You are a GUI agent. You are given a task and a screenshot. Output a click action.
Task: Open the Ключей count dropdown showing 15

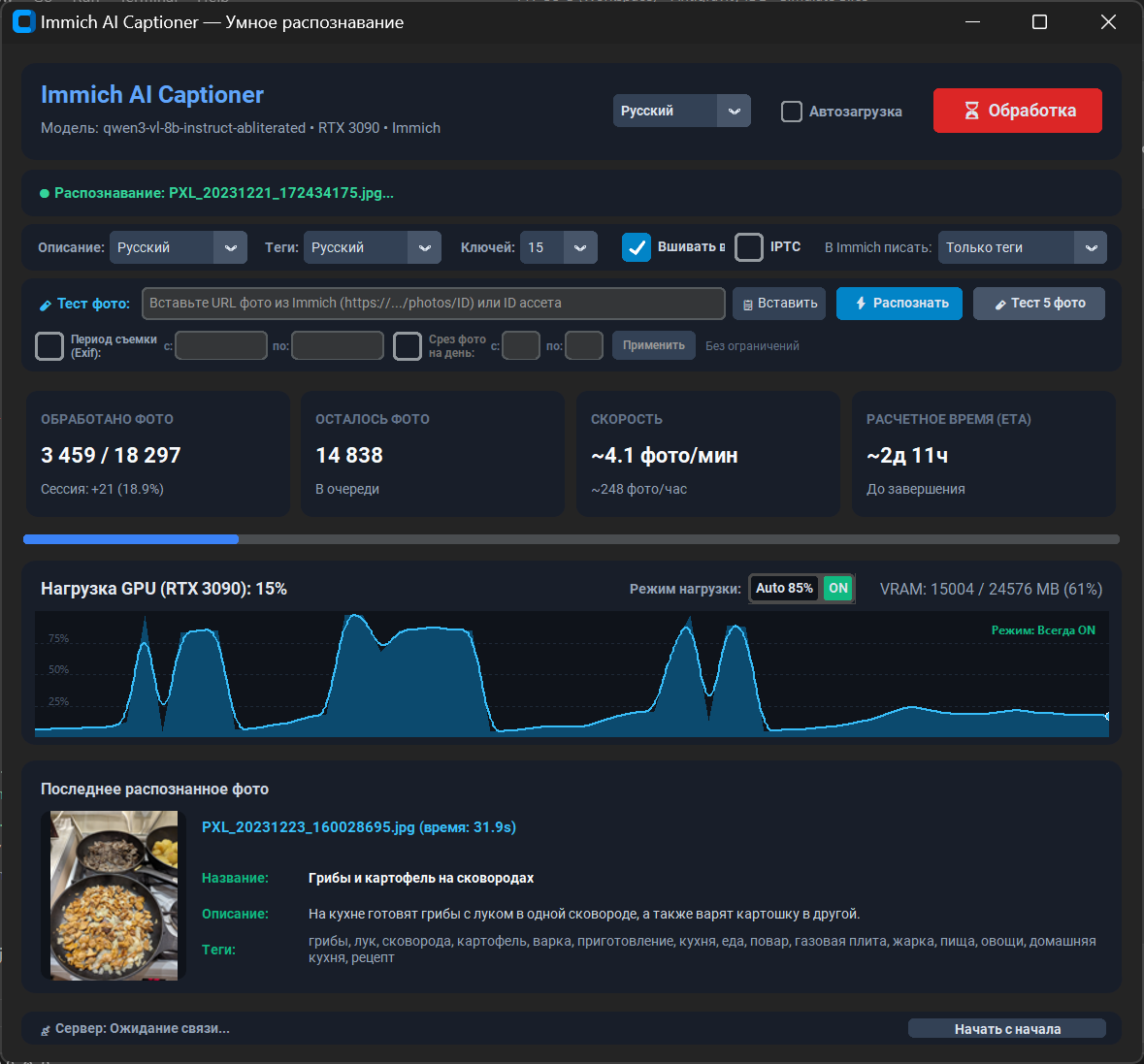(x=559, y=247)
